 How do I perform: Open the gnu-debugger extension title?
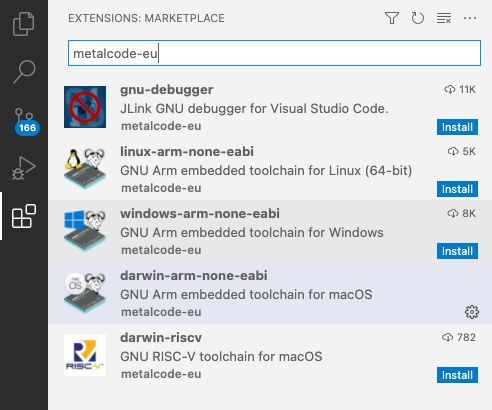167,90
